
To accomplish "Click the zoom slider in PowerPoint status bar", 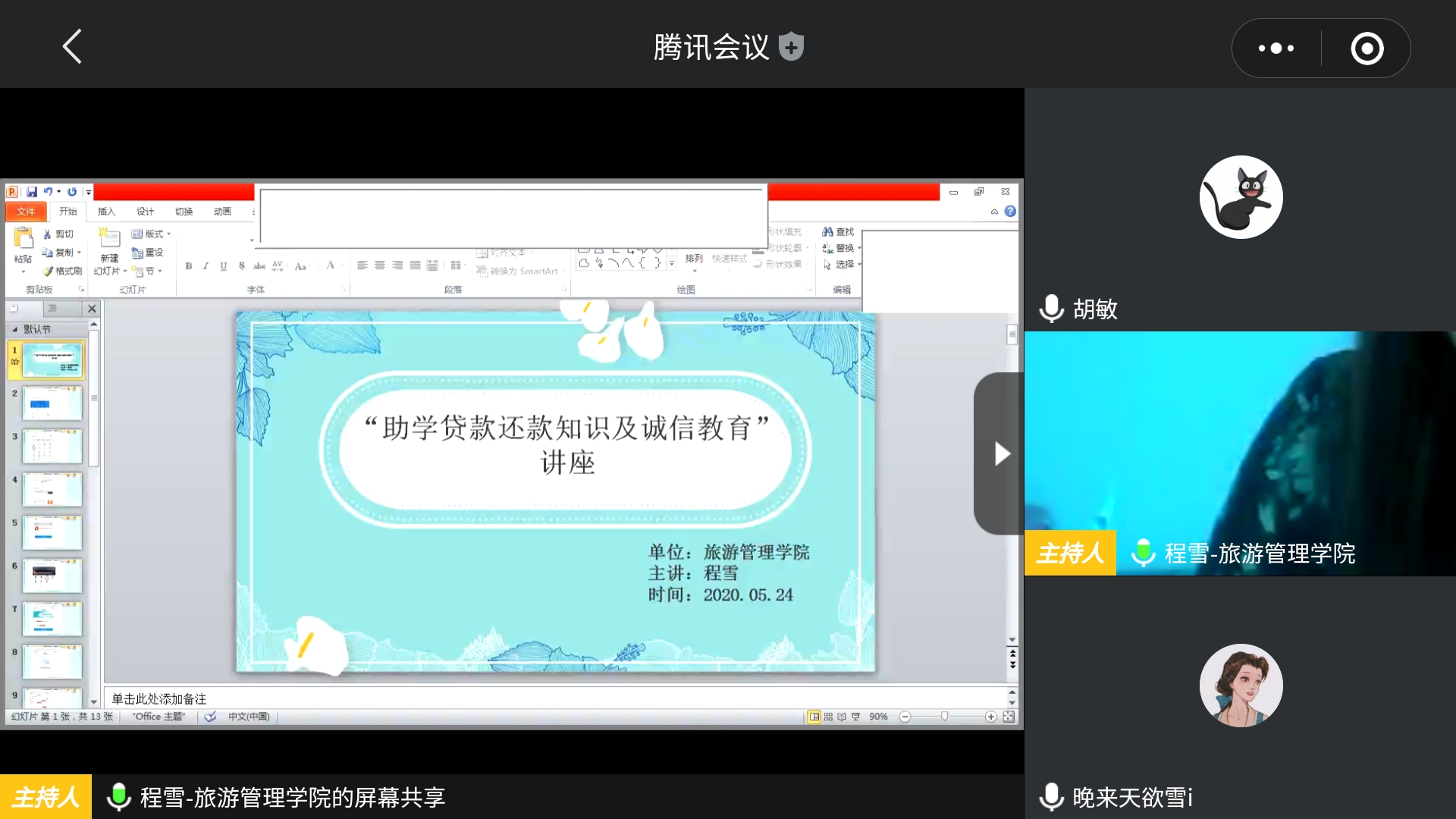I will tap(944, 717).
